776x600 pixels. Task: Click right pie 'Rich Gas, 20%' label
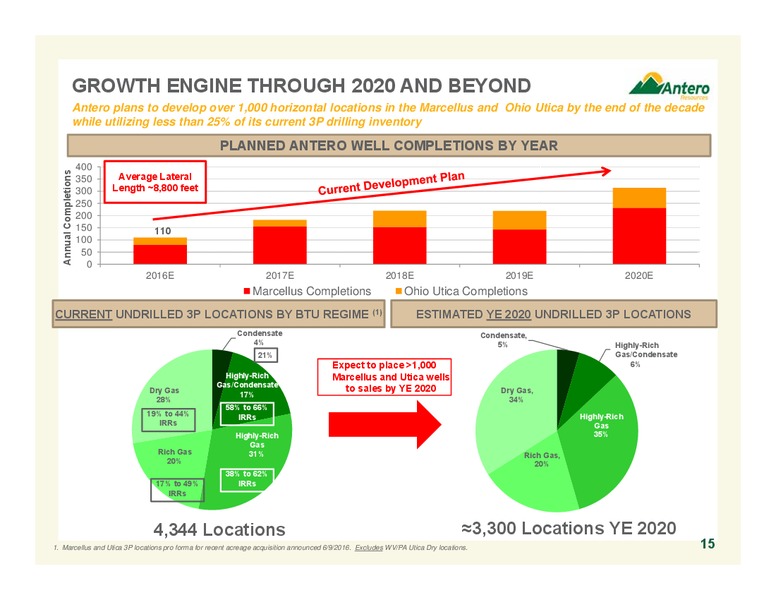coord(541,459)
